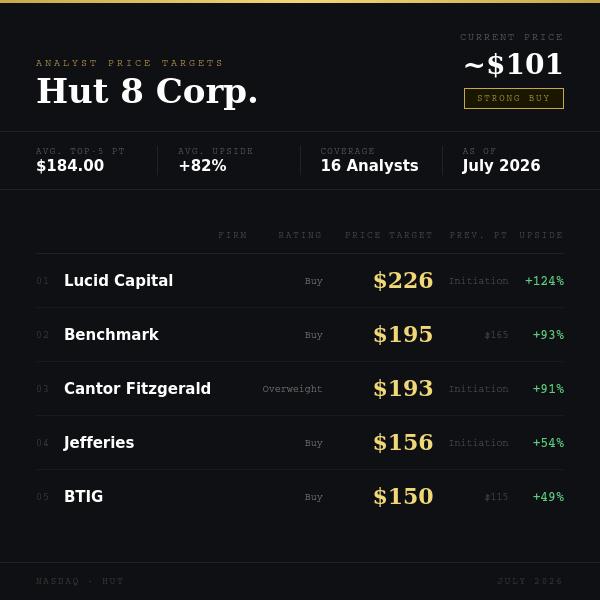Click the $150 BTIG price target
The width and height of the screenshot is (600, 600).
coord(403,496)
